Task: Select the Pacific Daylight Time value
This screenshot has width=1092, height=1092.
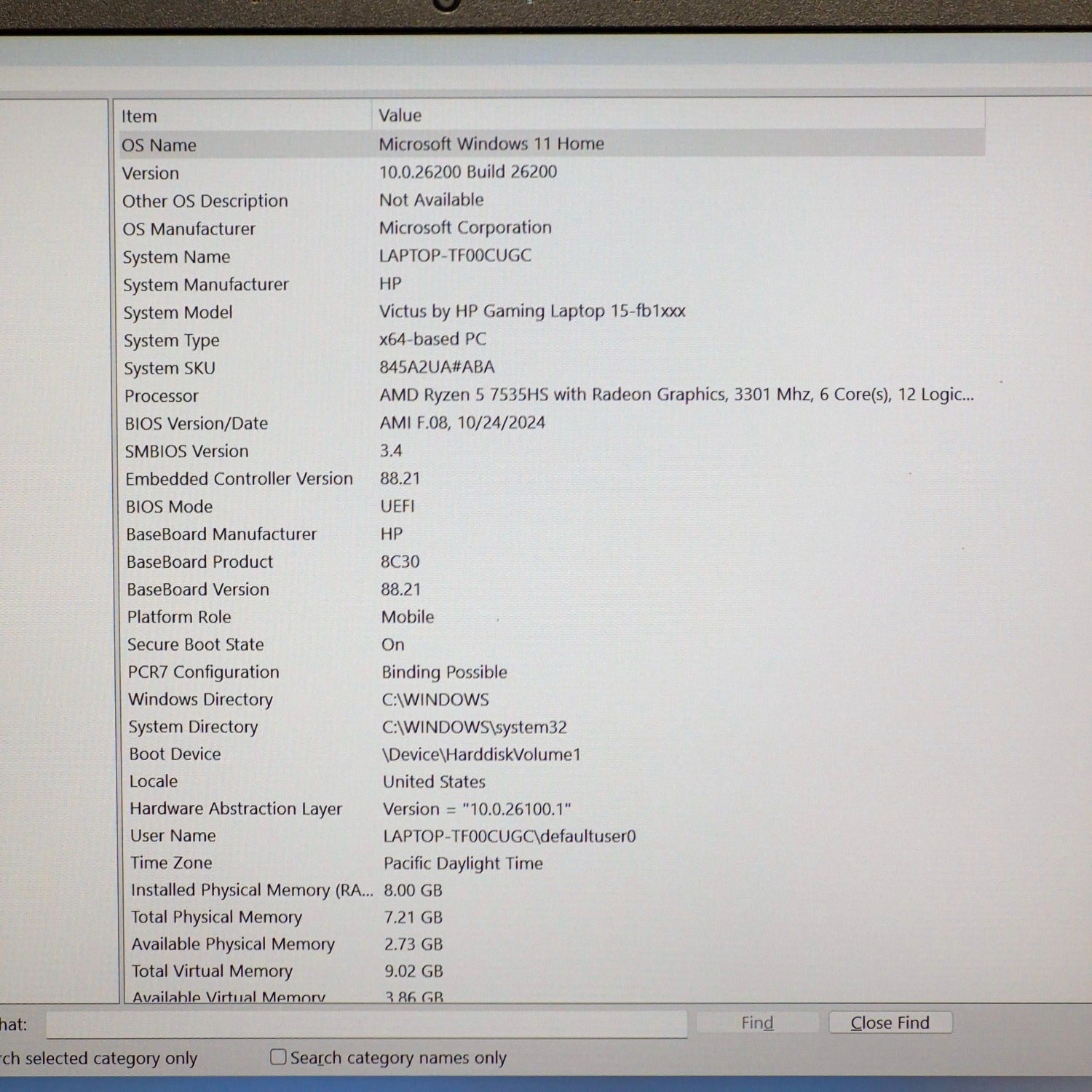Action: pyautogui.click(x=463, y=863)
